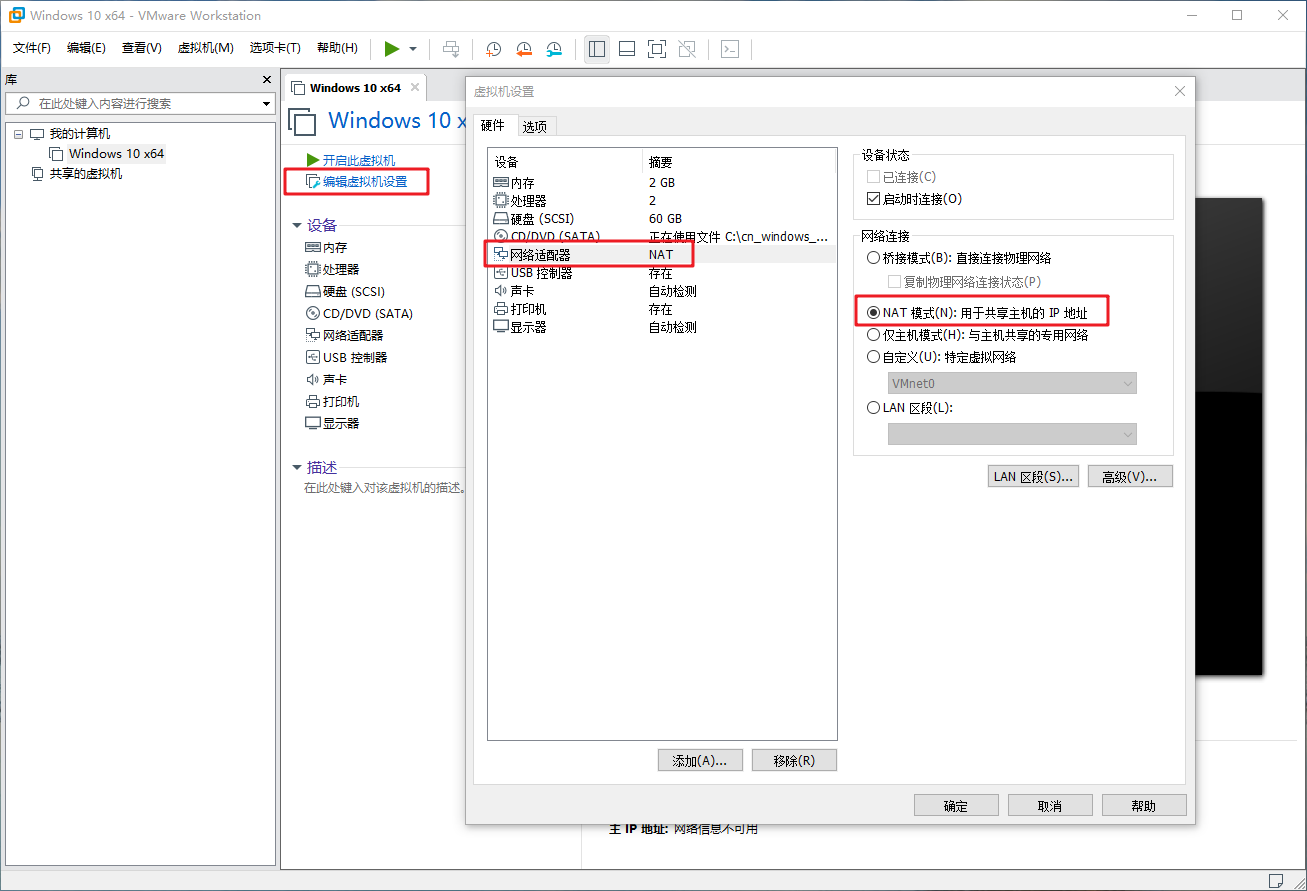Click 移除(R) button

pos(794,761)
